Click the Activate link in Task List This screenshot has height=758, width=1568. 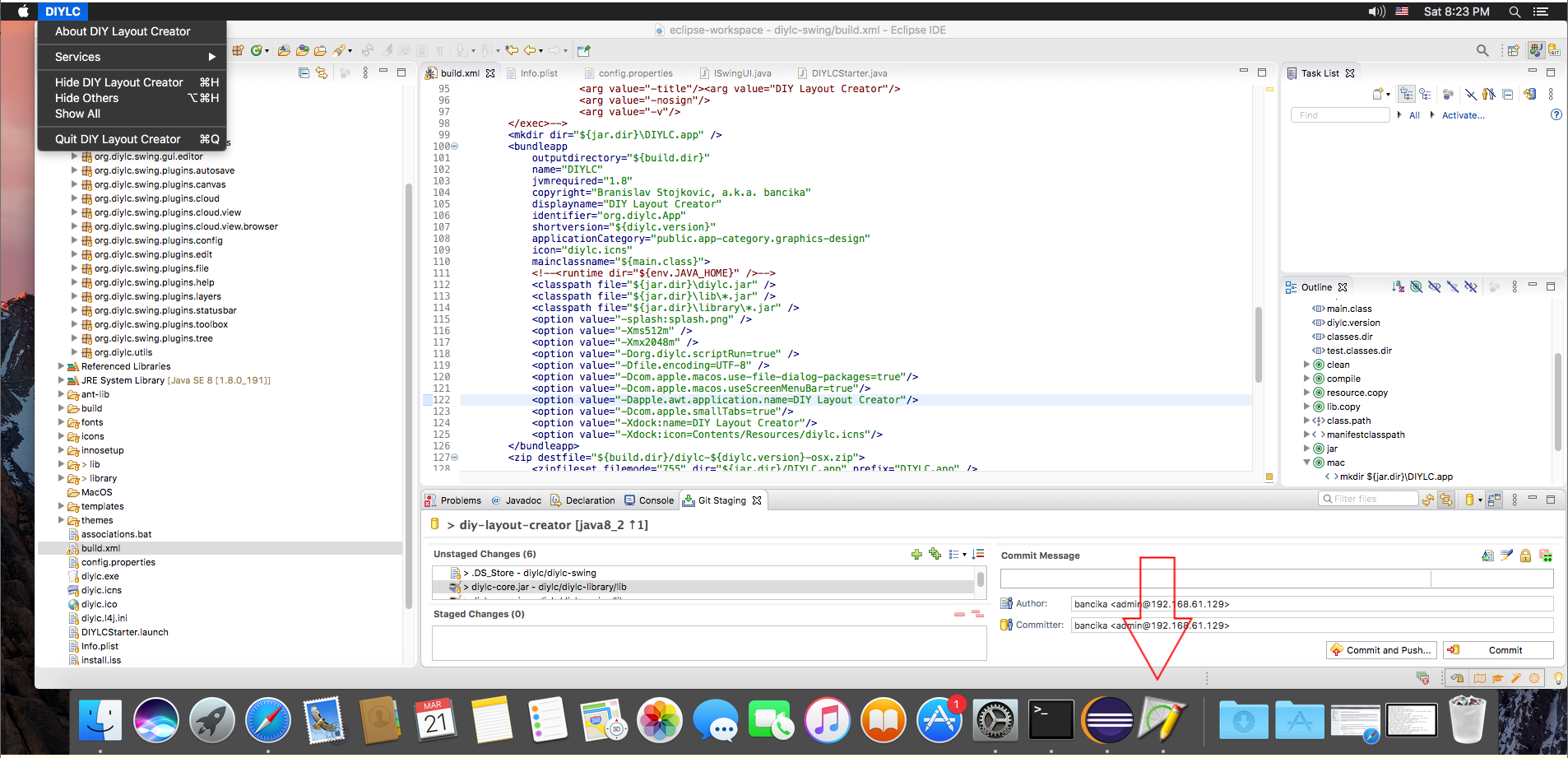tap(1462, 115)
